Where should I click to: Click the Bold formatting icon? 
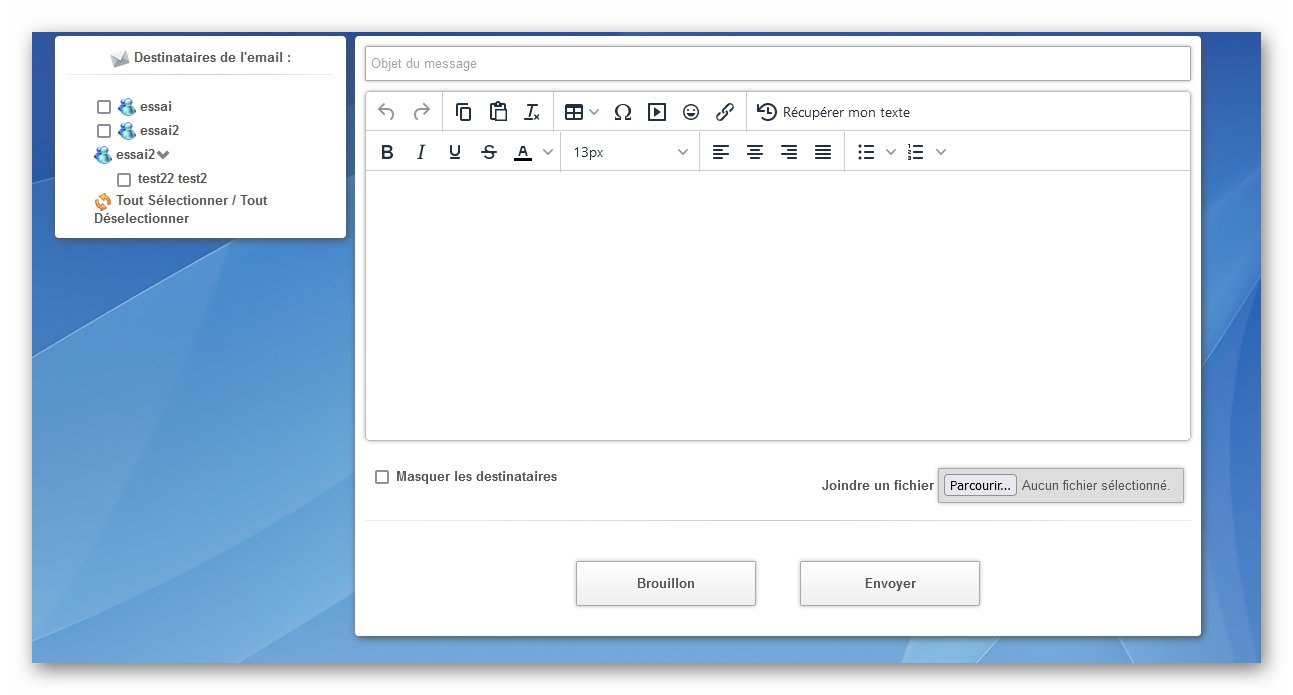coord(388,152)
